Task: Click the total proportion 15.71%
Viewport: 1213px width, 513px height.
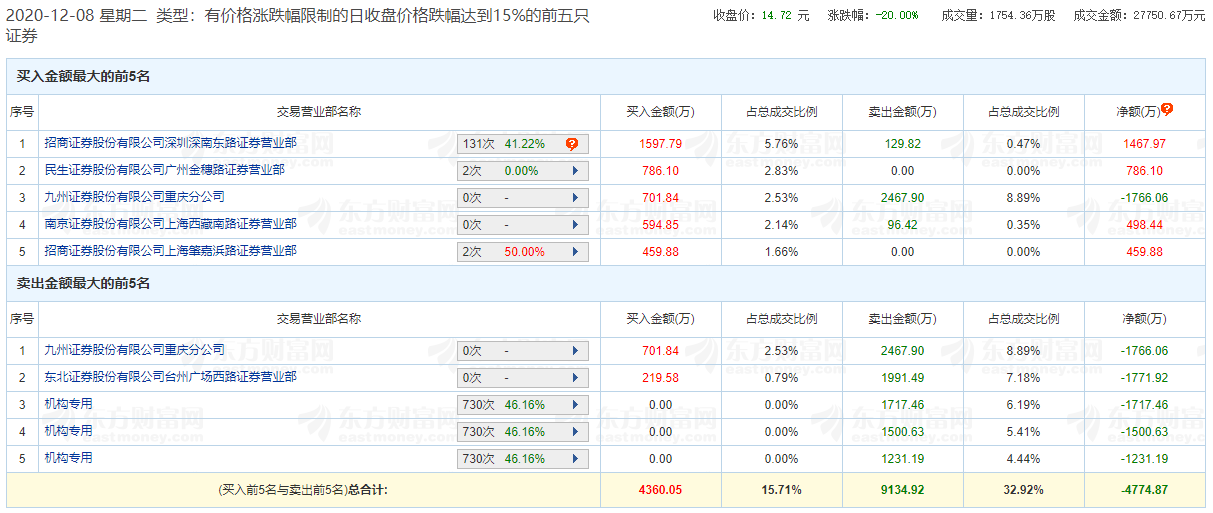Action: coord(781,490)
